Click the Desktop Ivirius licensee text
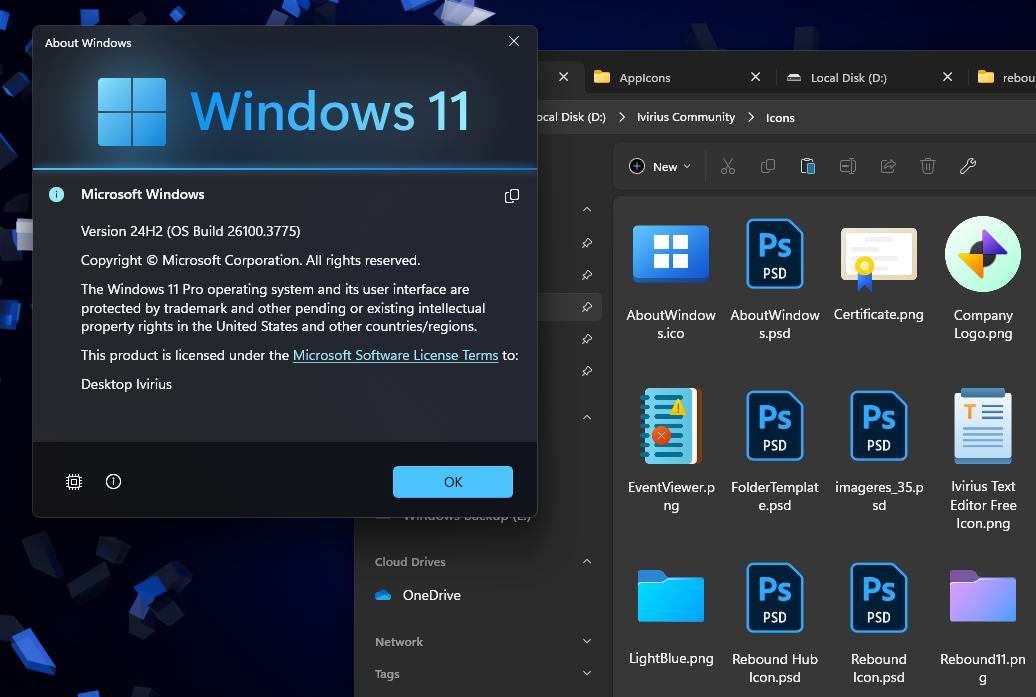 126,385
